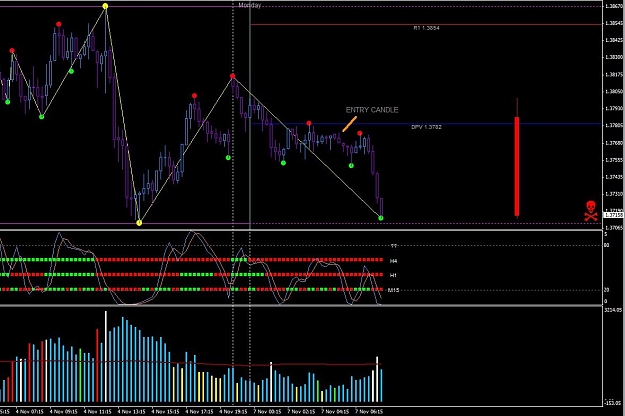Click the 1.37065 price axis label
The image size is (625, 416).
pyautogui.click(x=614, y=228)
